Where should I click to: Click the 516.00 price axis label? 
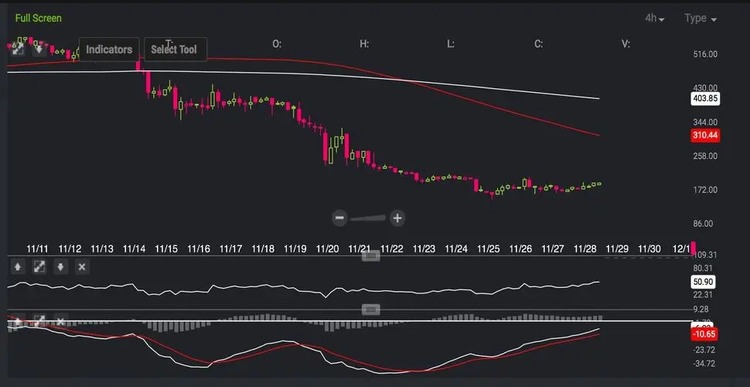(705, 54)
